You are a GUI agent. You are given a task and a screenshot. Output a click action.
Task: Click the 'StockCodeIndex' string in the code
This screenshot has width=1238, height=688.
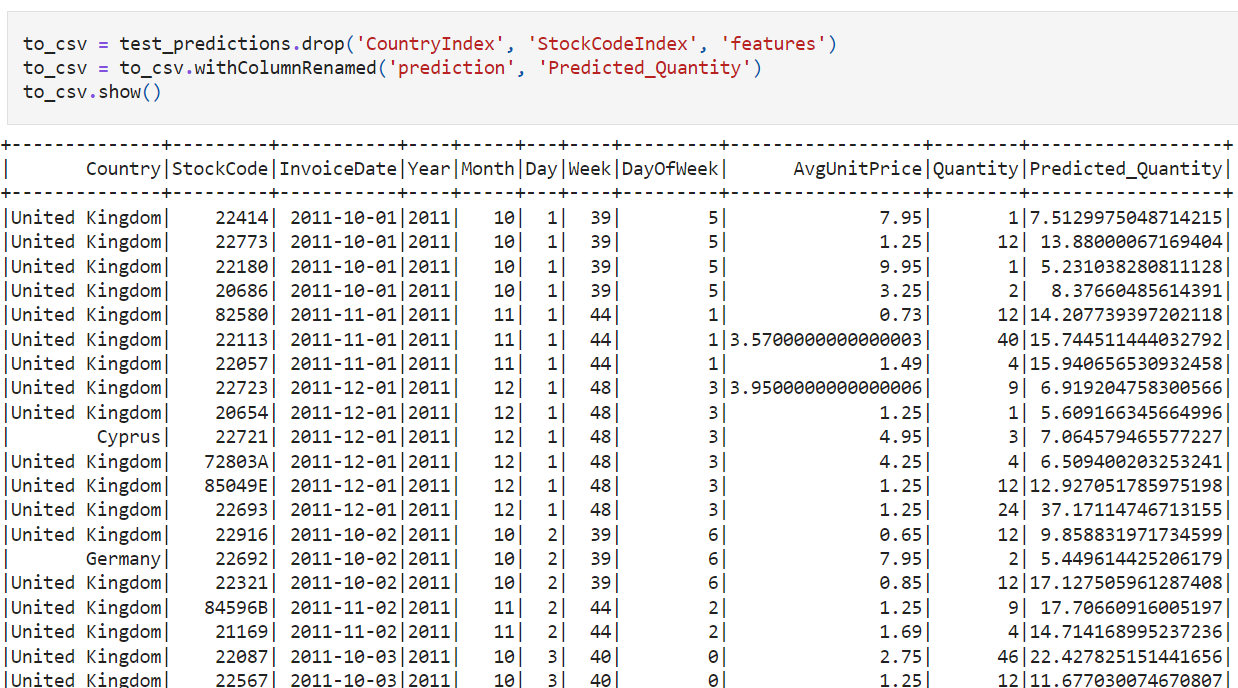tap(620, 43)
